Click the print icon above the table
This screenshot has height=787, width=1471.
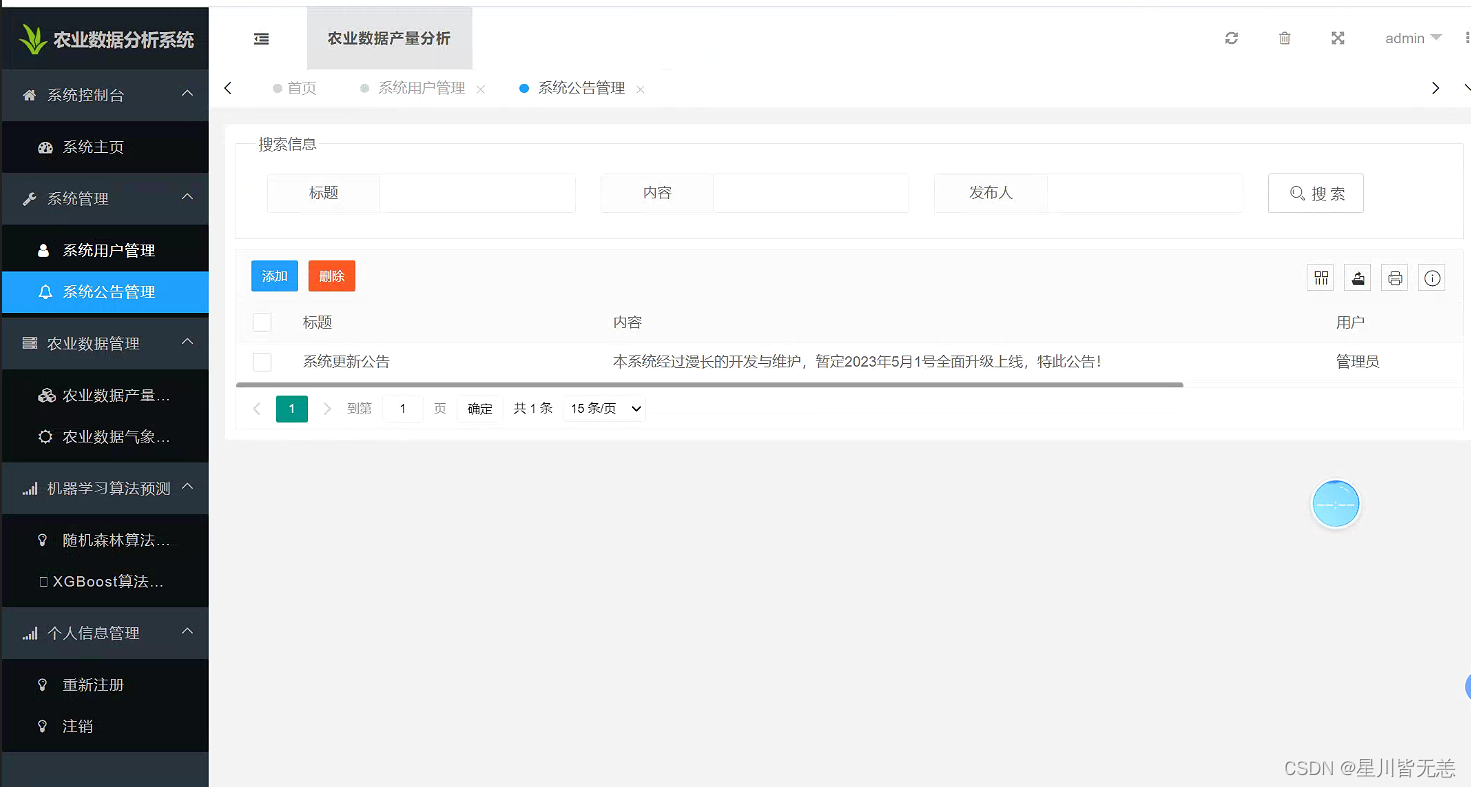pos(1394,277)
